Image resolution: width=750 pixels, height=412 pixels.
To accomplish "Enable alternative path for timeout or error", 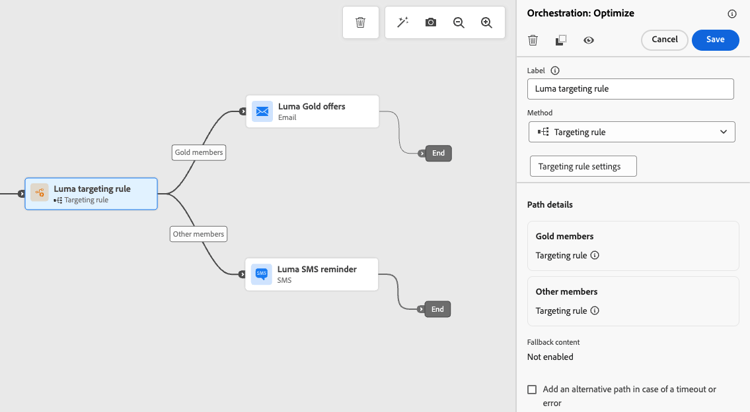I will click(532, 389).
